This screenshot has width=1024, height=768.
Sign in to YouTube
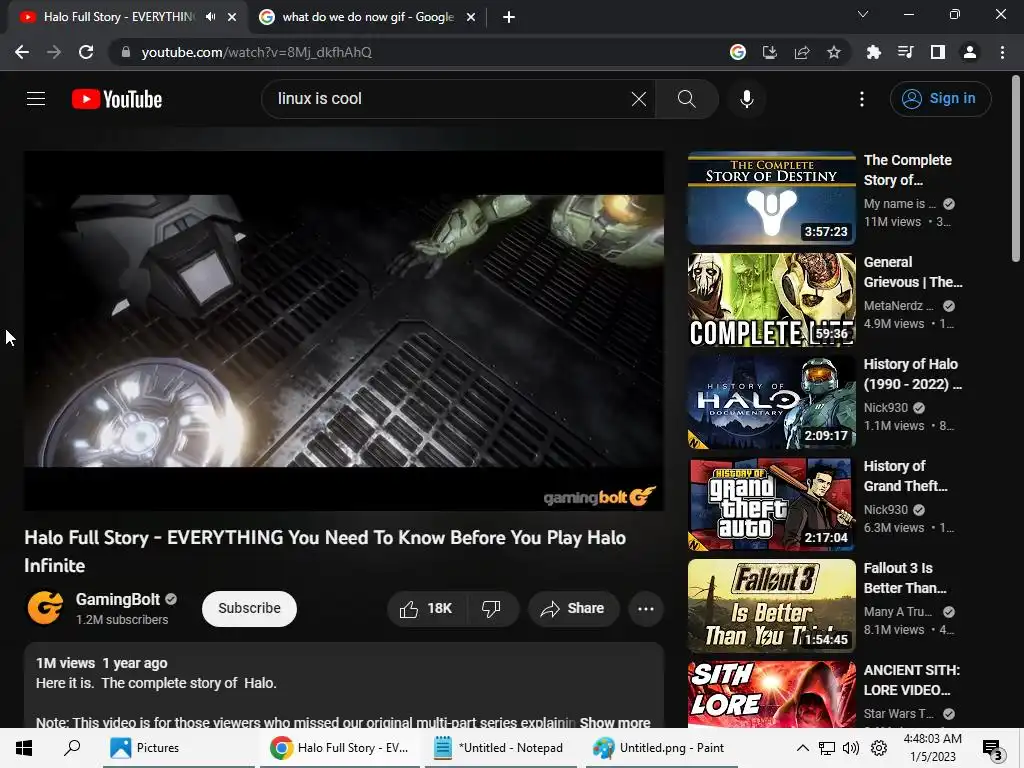click(x=940, y=99)
